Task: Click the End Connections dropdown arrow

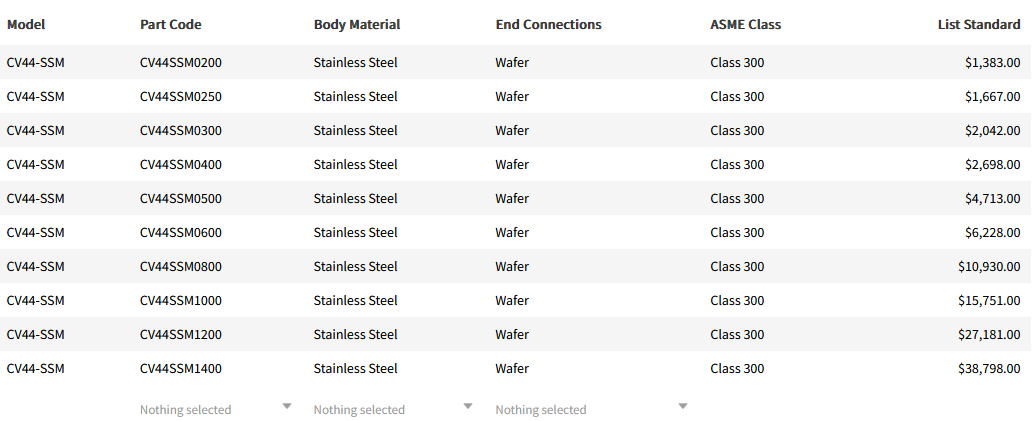Action: (x=683, y=406)
